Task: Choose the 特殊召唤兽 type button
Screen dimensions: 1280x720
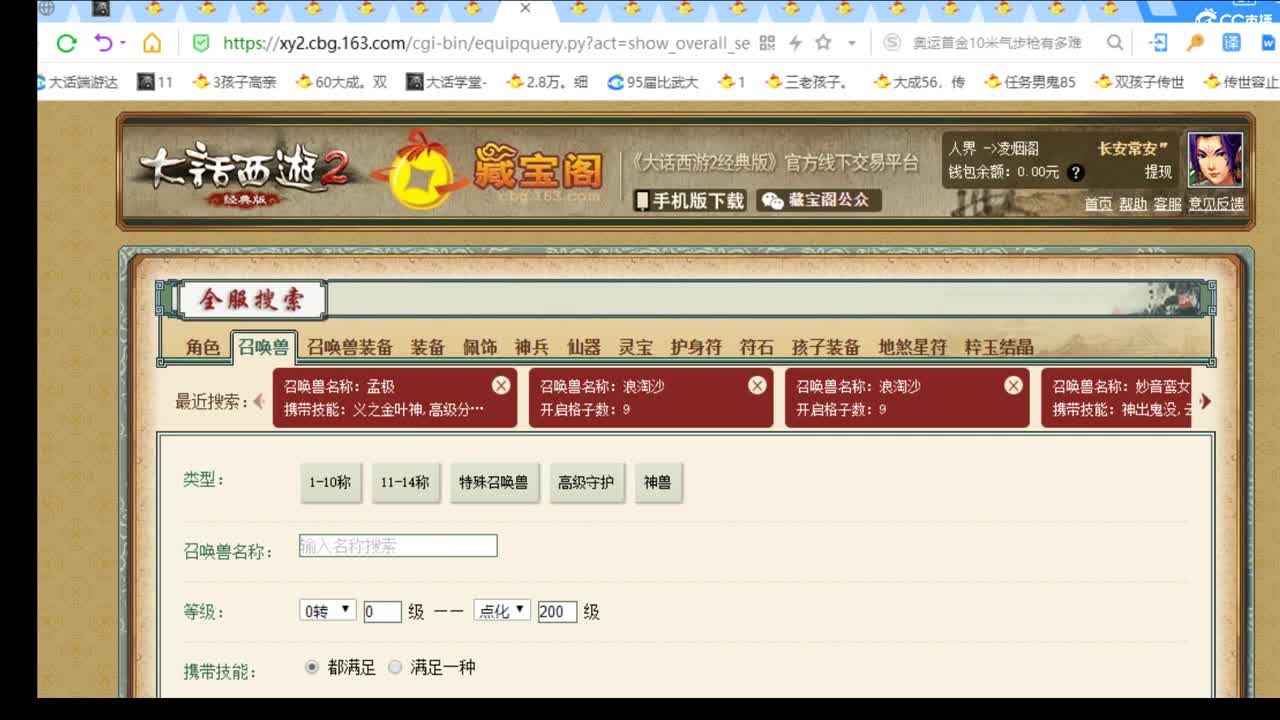Action: click(x=494, y=482)
